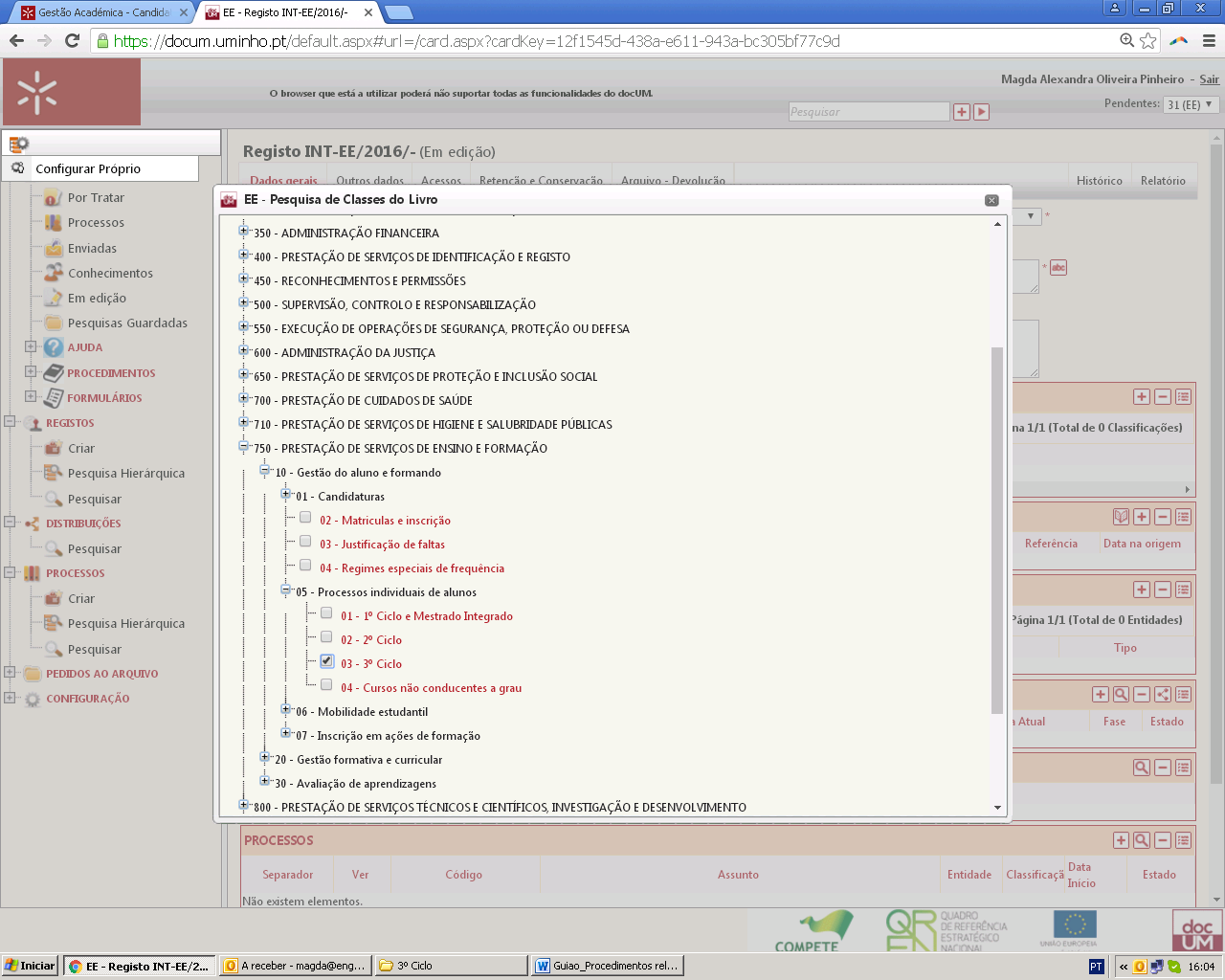Select 01 - 1º Ciclo e Mestrado Integrado
Viewport: 1225px width, 980px height.
pyautogui.click(x=326, y=613)
